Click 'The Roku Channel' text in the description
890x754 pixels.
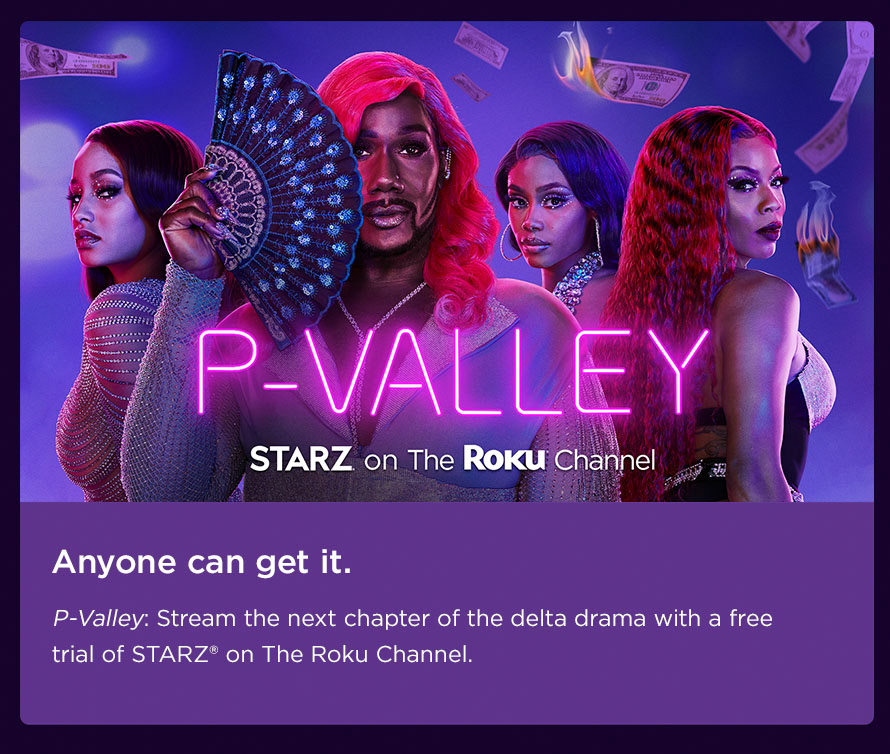click(366, 654)
